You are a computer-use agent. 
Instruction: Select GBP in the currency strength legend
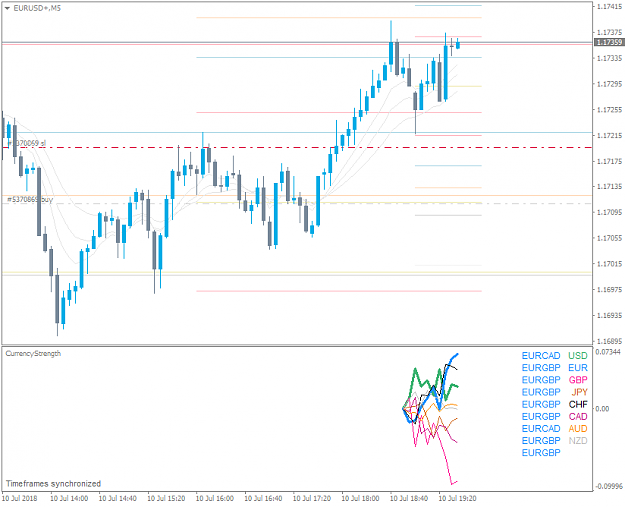coord(578,380)
